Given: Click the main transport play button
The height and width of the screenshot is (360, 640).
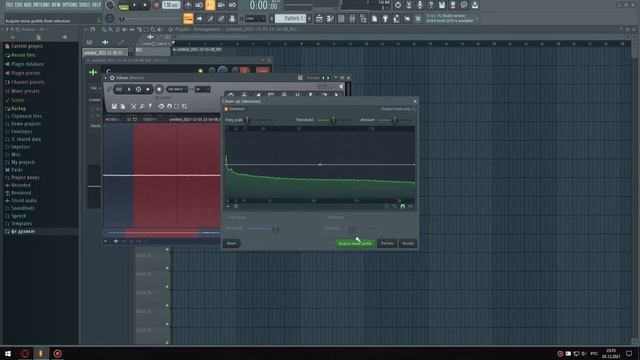Looking at the screenshot, I should tap(134, 5).
